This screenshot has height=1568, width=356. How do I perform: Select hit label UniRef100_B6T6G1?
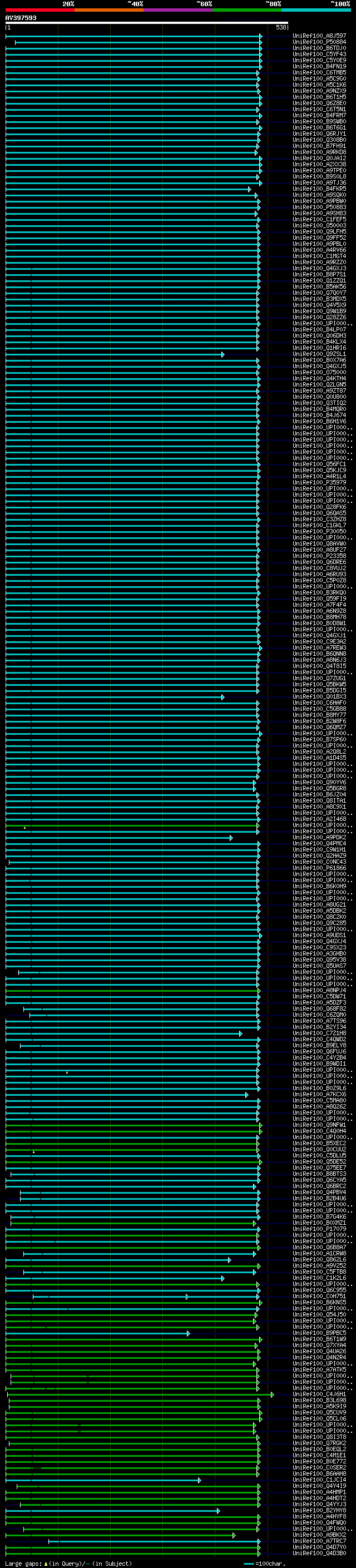[x=319, y=127]
